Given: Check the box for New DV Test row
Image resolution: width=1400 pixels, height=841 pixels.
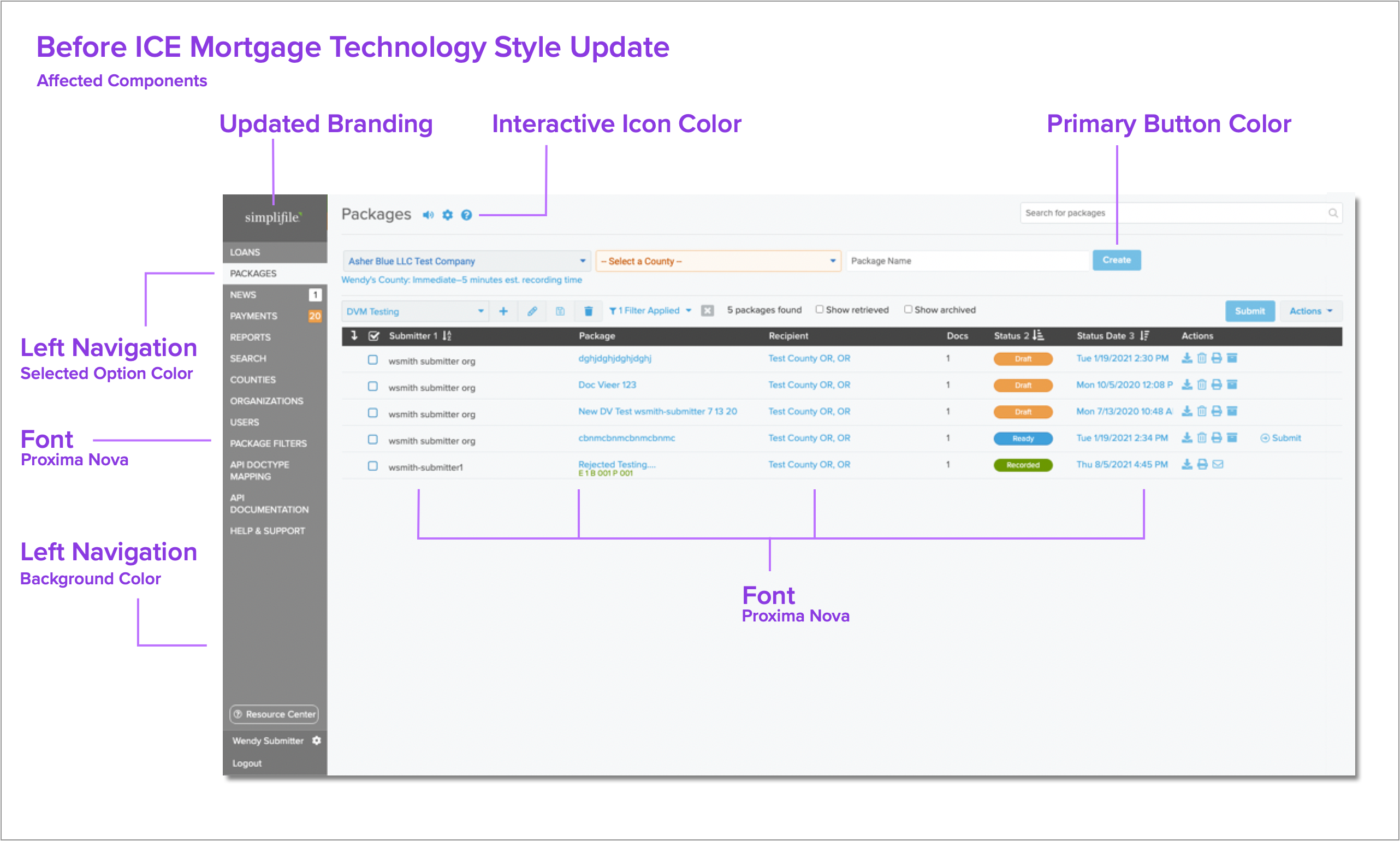Looking at the screenshot, I should (x=372, y=413).
